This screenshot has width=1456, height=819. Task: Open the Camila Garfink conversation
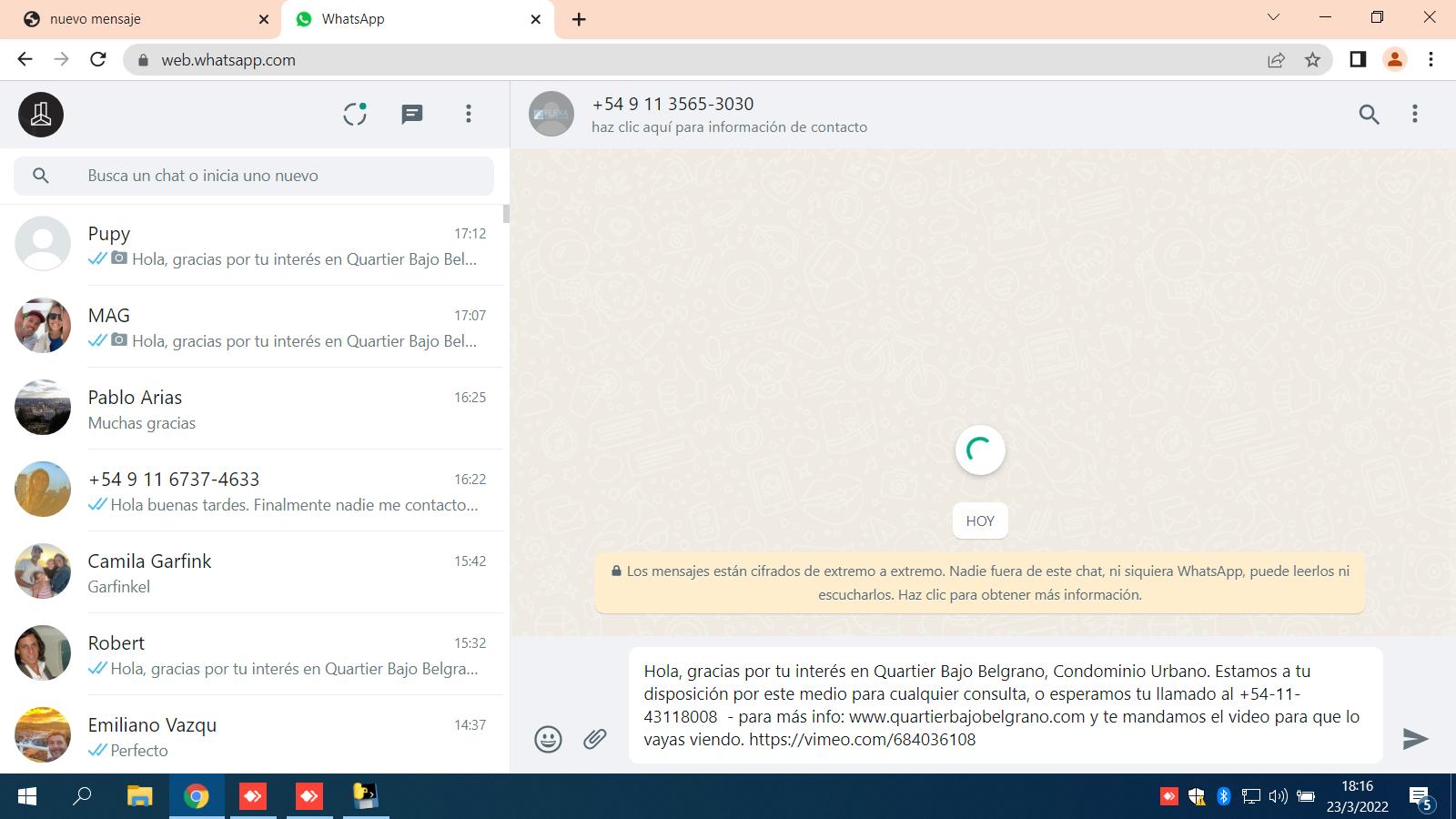pyautogui.click(x=251, y=572)
